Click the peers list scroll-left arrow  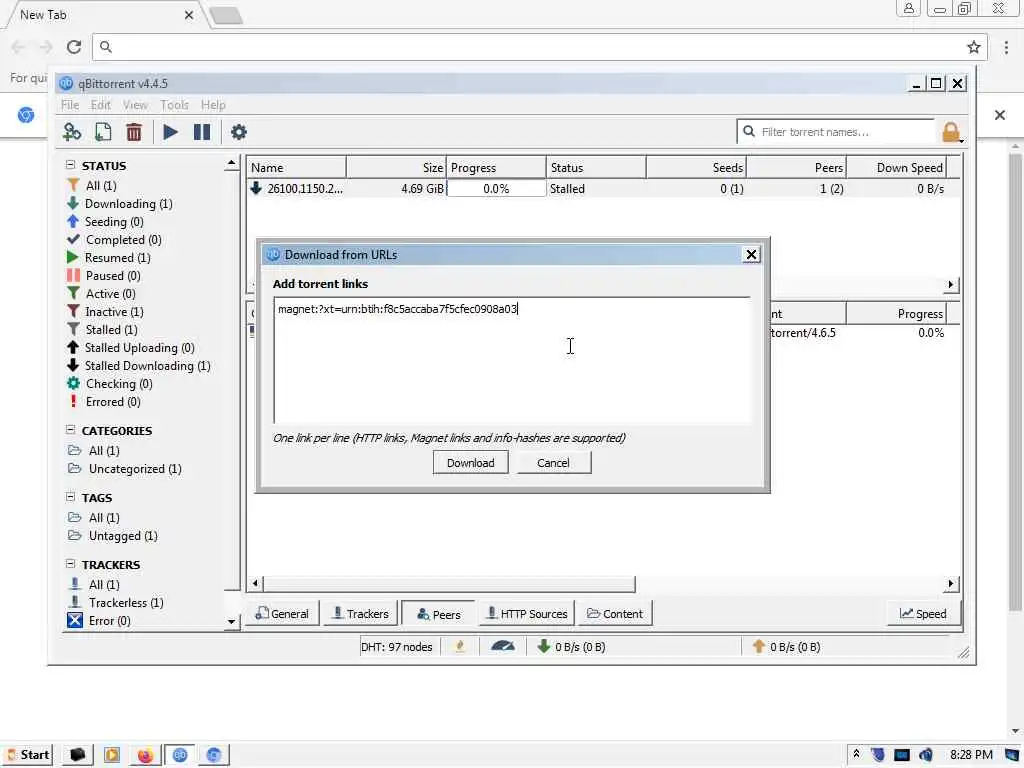point(255,583)
